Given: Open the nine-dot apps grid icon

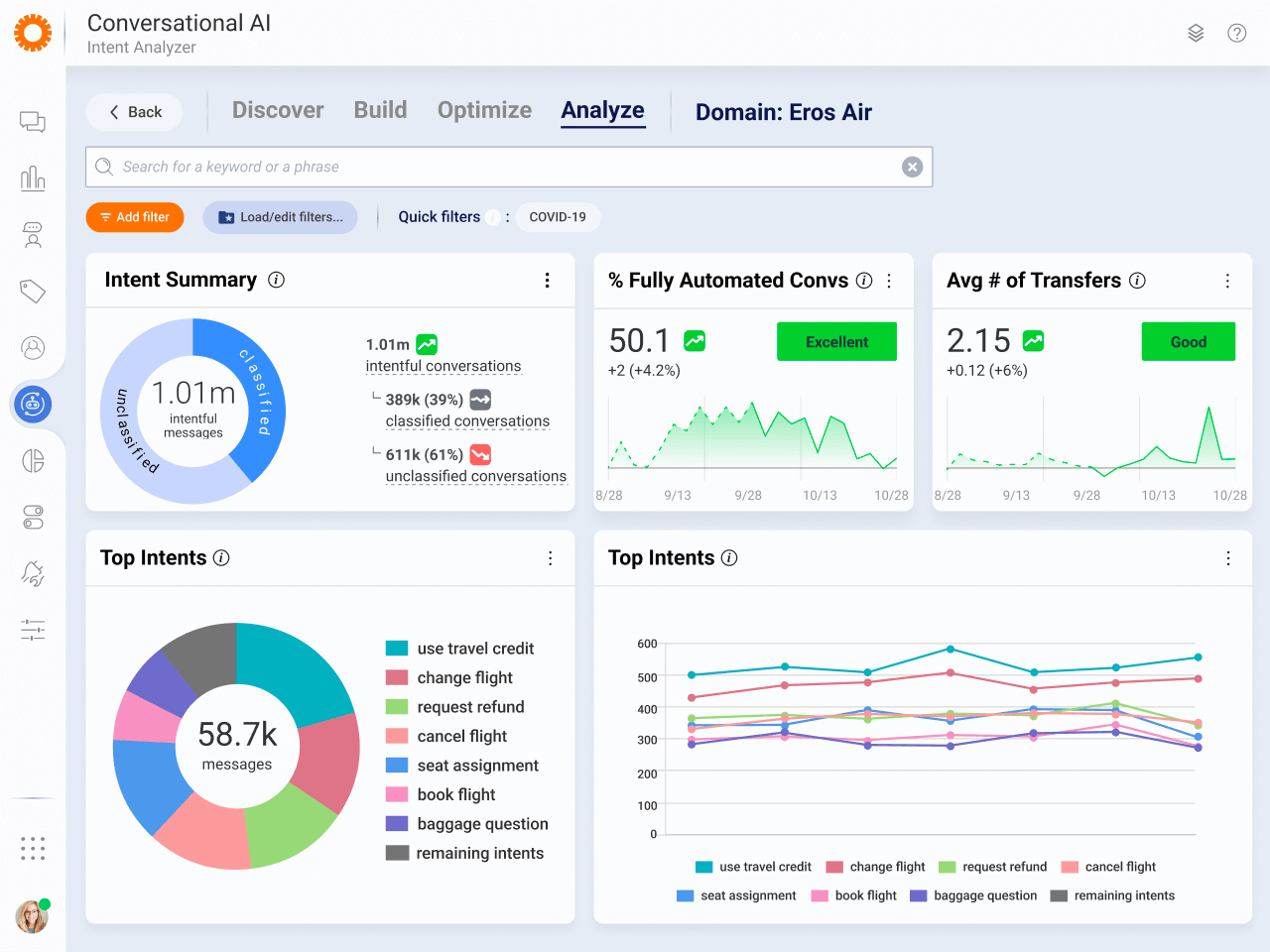Looking at the screenshot, I should 33,848.
